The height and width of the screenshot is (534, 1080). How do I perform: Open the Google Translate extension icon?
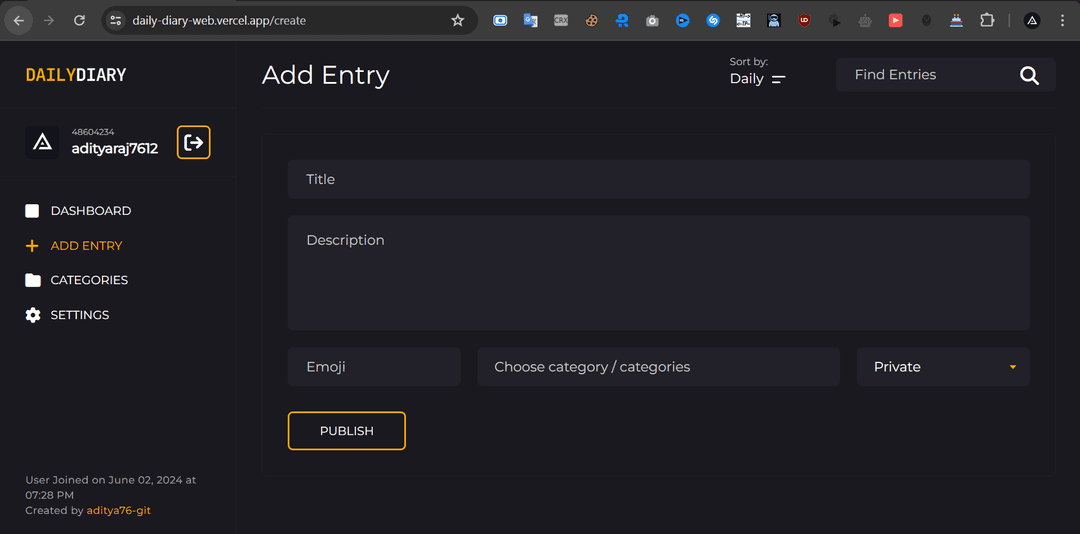click(x=530, y=20)
